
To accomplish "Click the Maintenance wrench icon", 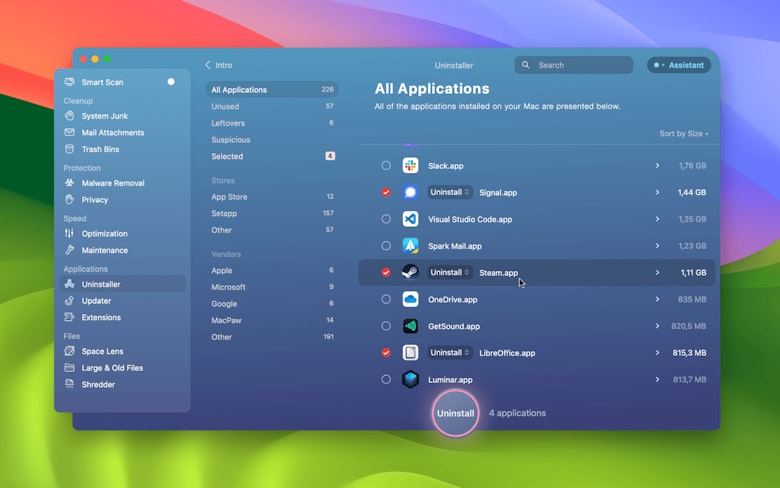I will tap(70, 250).
